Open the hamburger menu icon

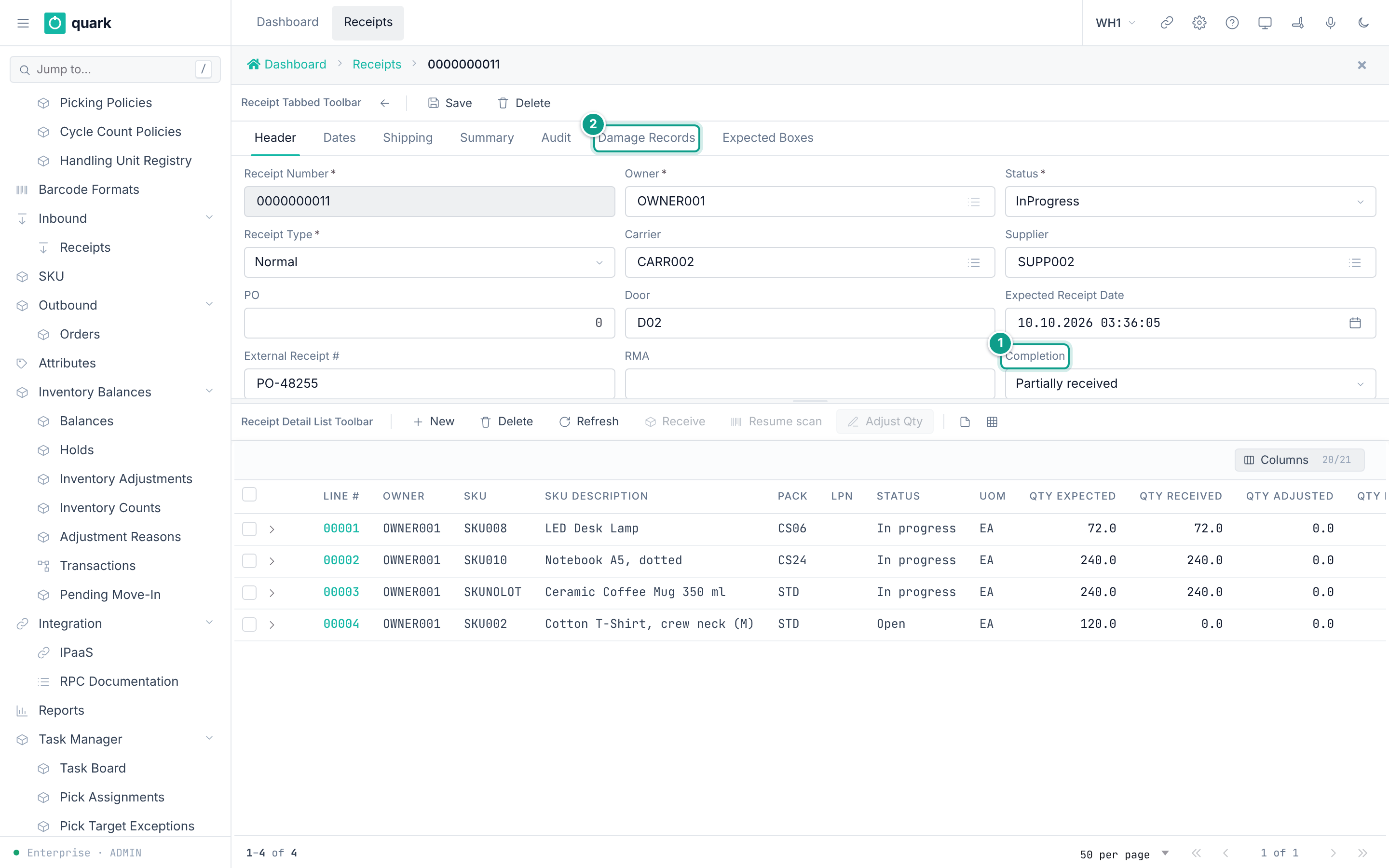coord(23,23)
